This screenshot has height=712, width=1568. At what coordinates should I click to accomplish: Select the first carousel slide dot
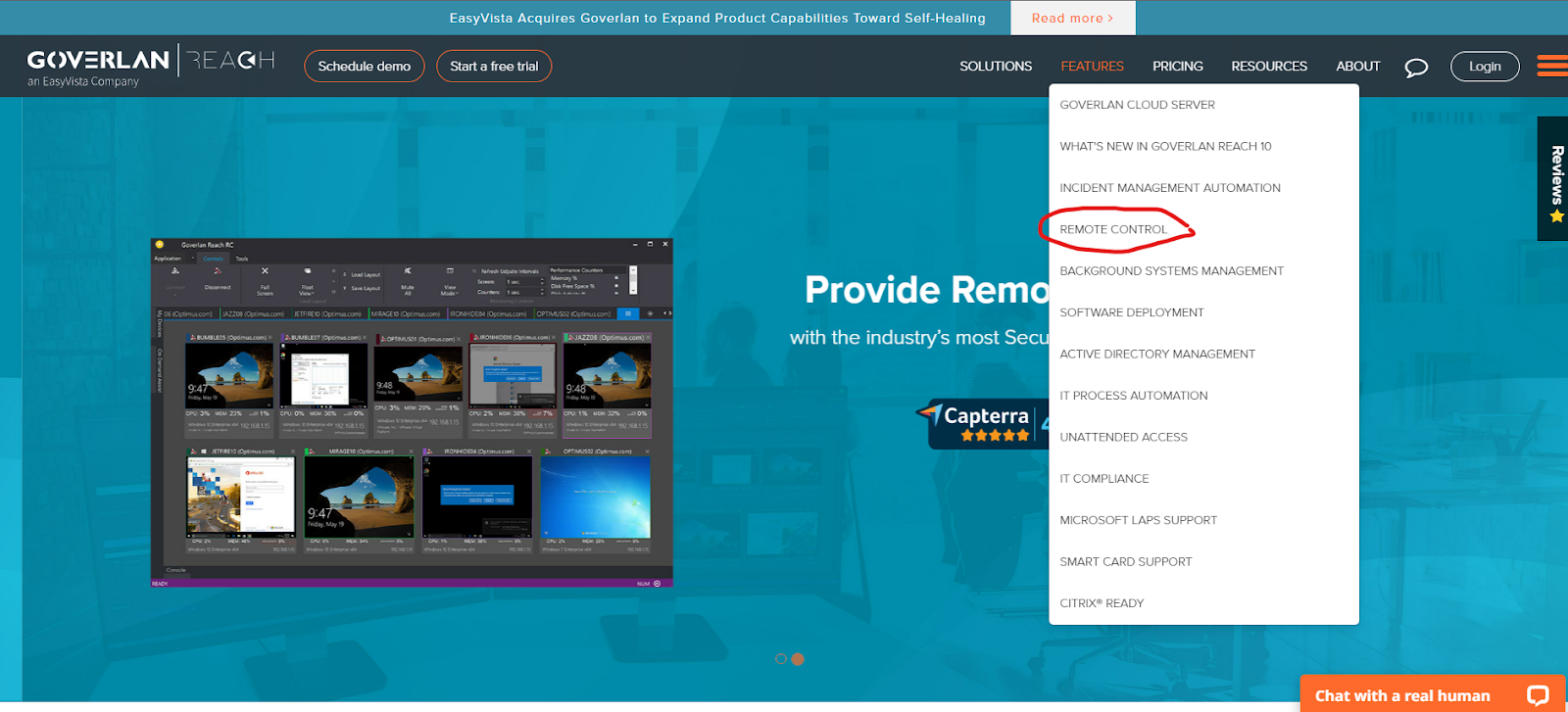(781, 659)
